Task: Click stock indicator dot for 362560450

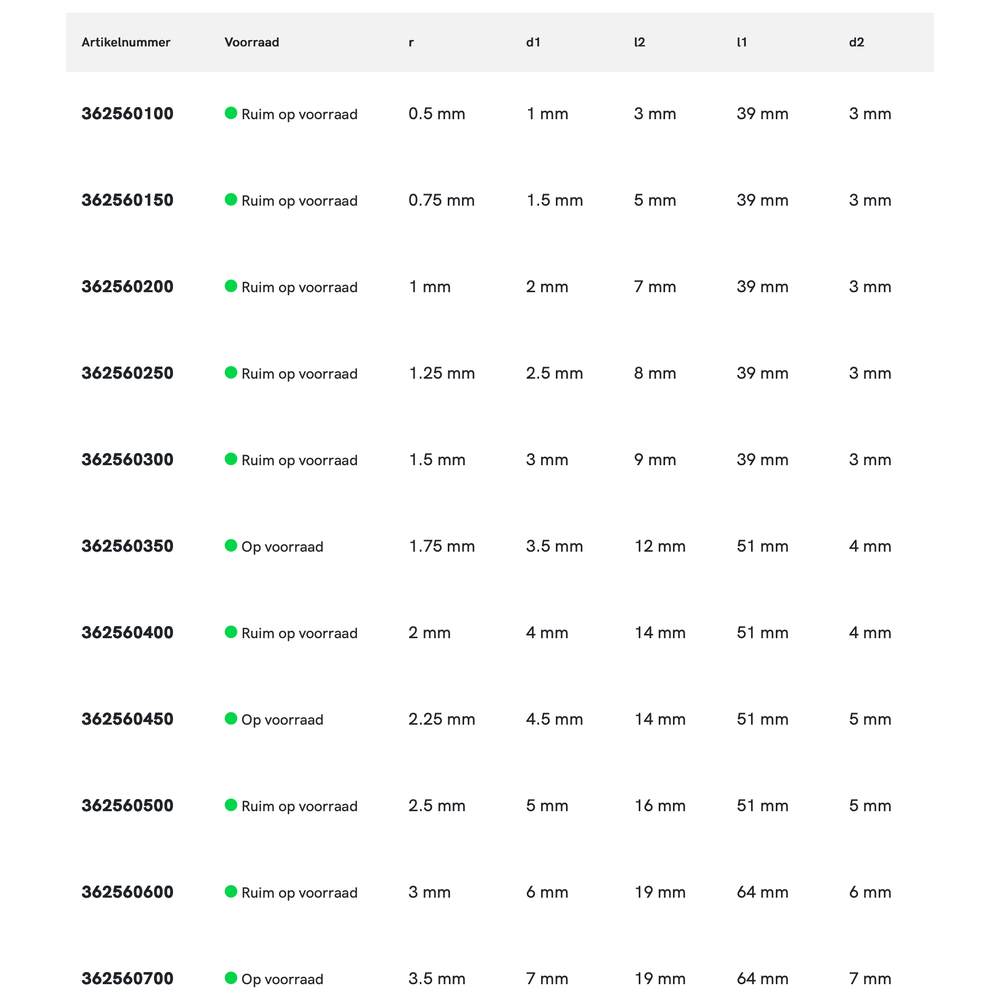Action: [x=231, y=719]
